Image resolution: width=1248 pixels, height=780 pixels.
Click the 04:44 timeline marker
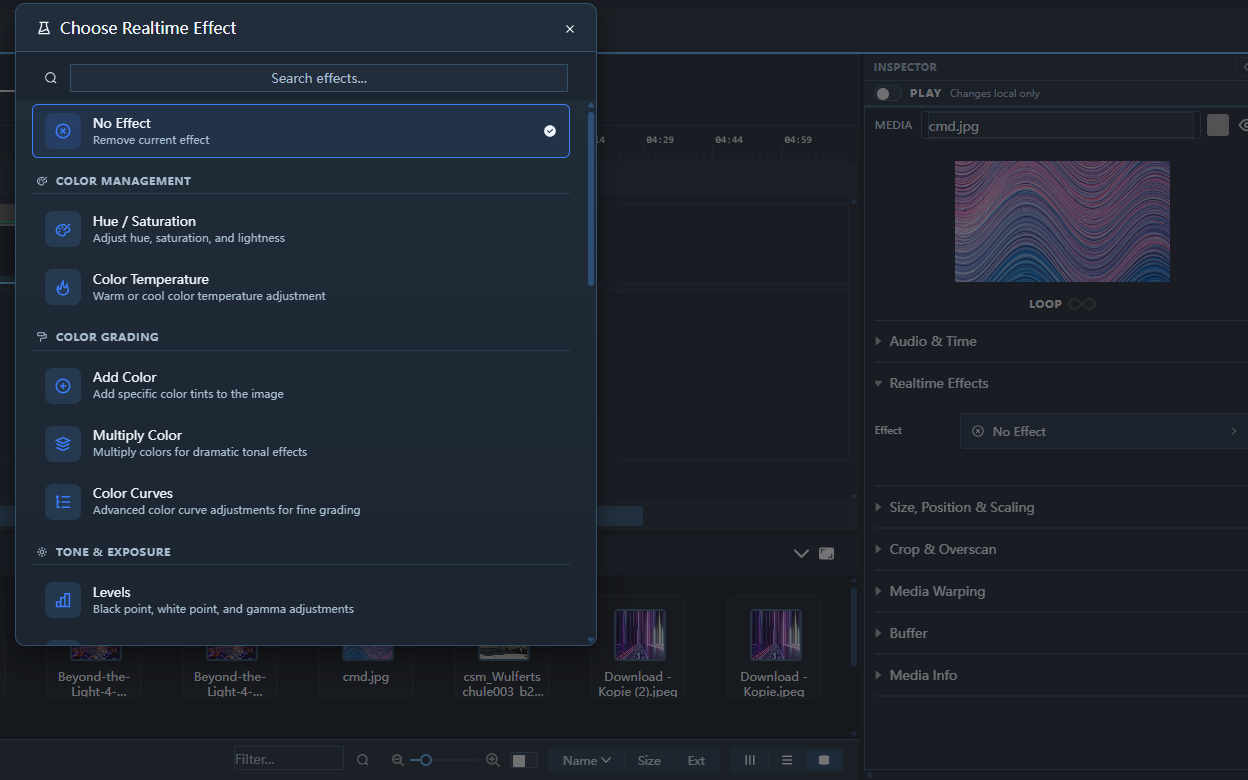[x=729, y=140]
